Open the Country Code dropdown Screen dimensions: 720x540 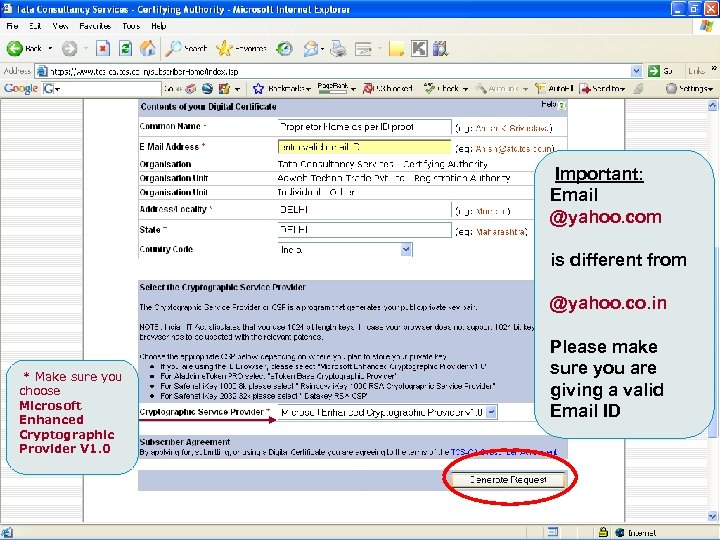(x=406, y=249)
